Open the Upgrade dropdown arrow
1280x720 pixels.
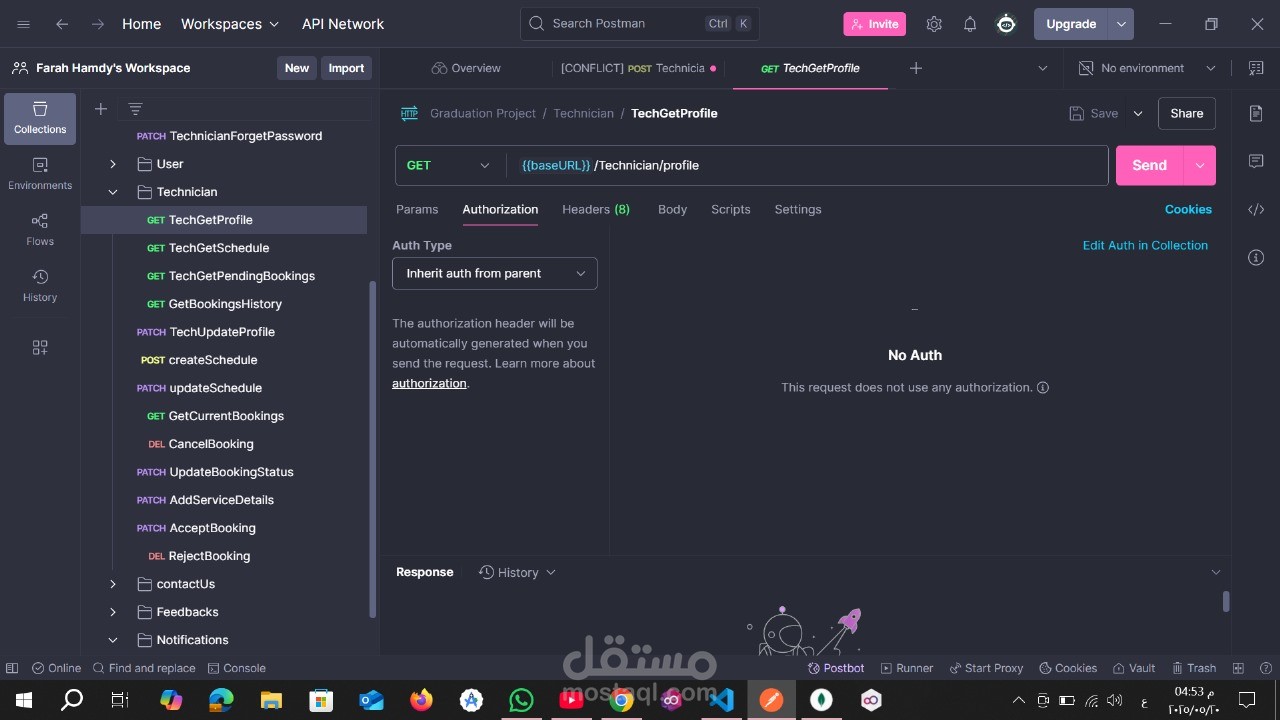pyautogui.click(x=1122, y=24)
